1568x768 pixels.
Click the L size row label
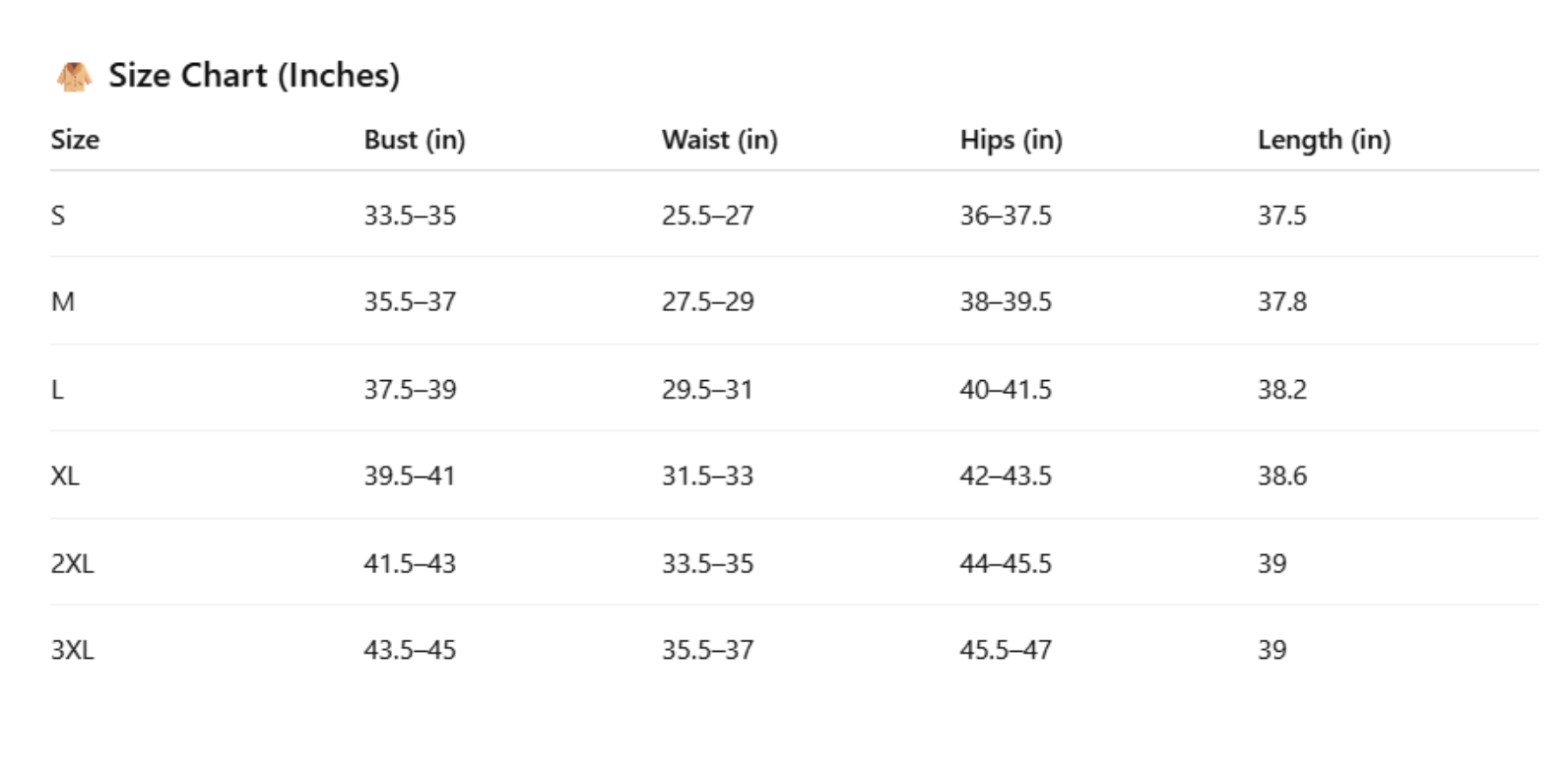(x=57, y=390)
